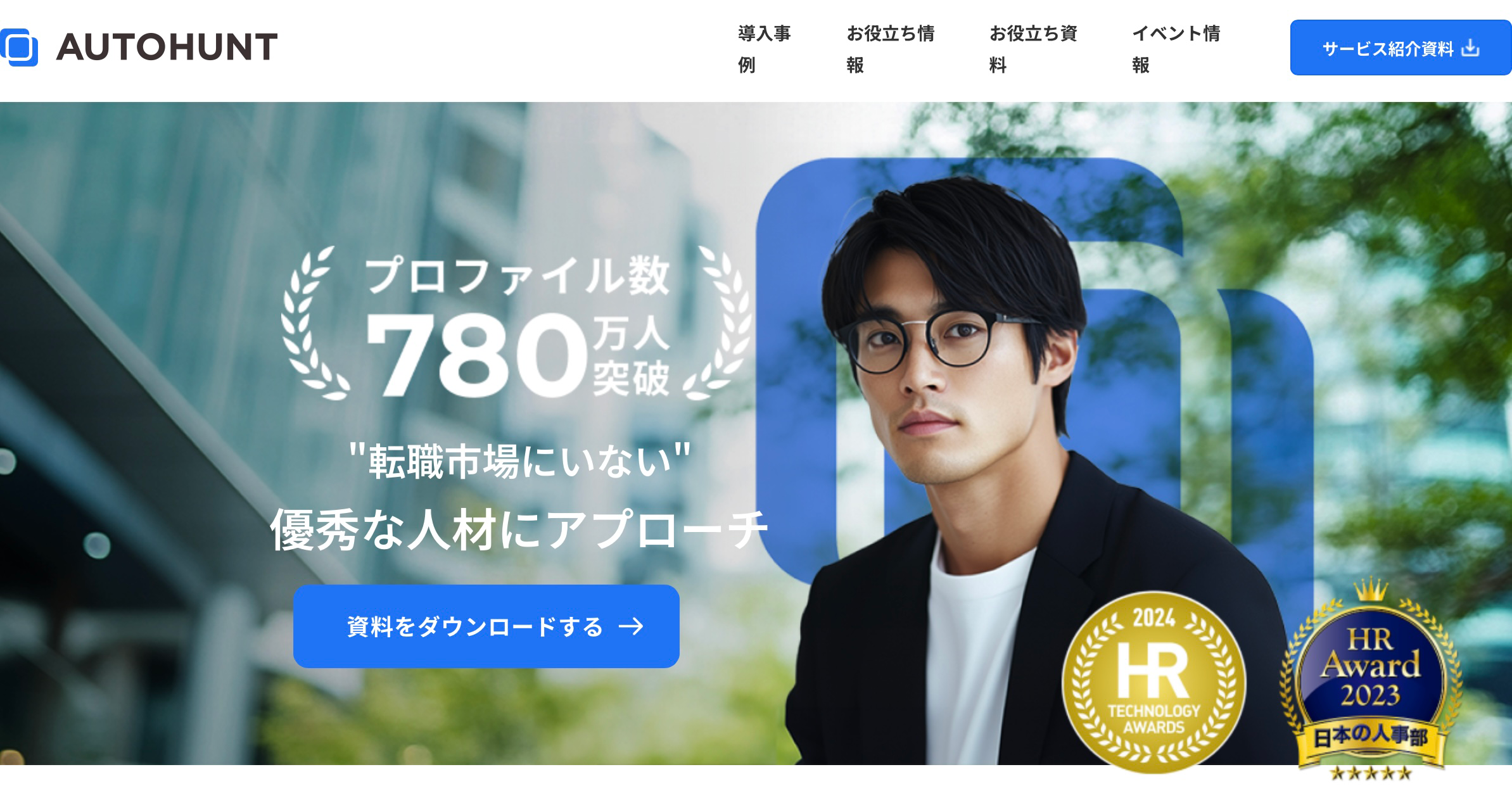Click the 2024 HR Technology Awards badge
1512x786 pixels.
(x=1153, y=683)
